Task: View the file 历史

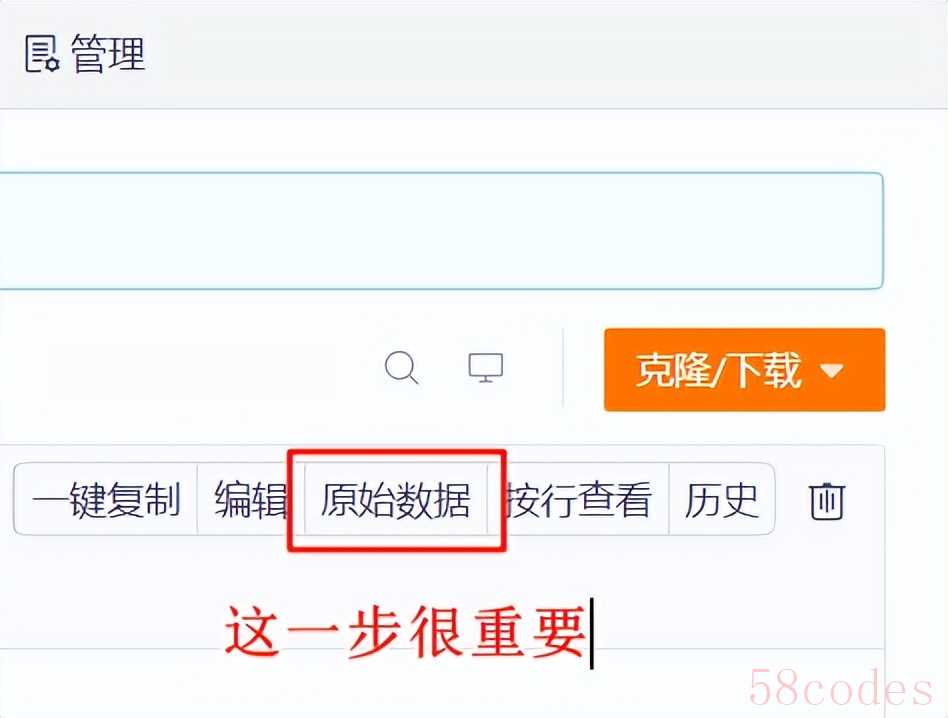Action: [x=721, y=499]
